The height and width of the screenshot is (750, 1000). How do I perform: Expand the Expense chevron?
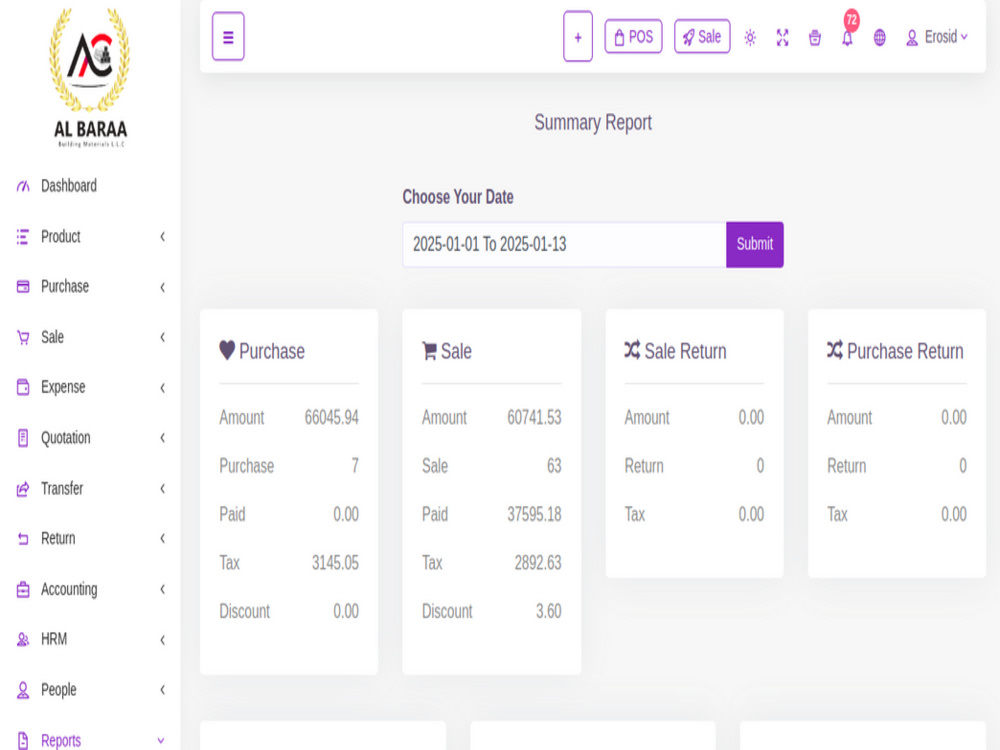(163, 388)
